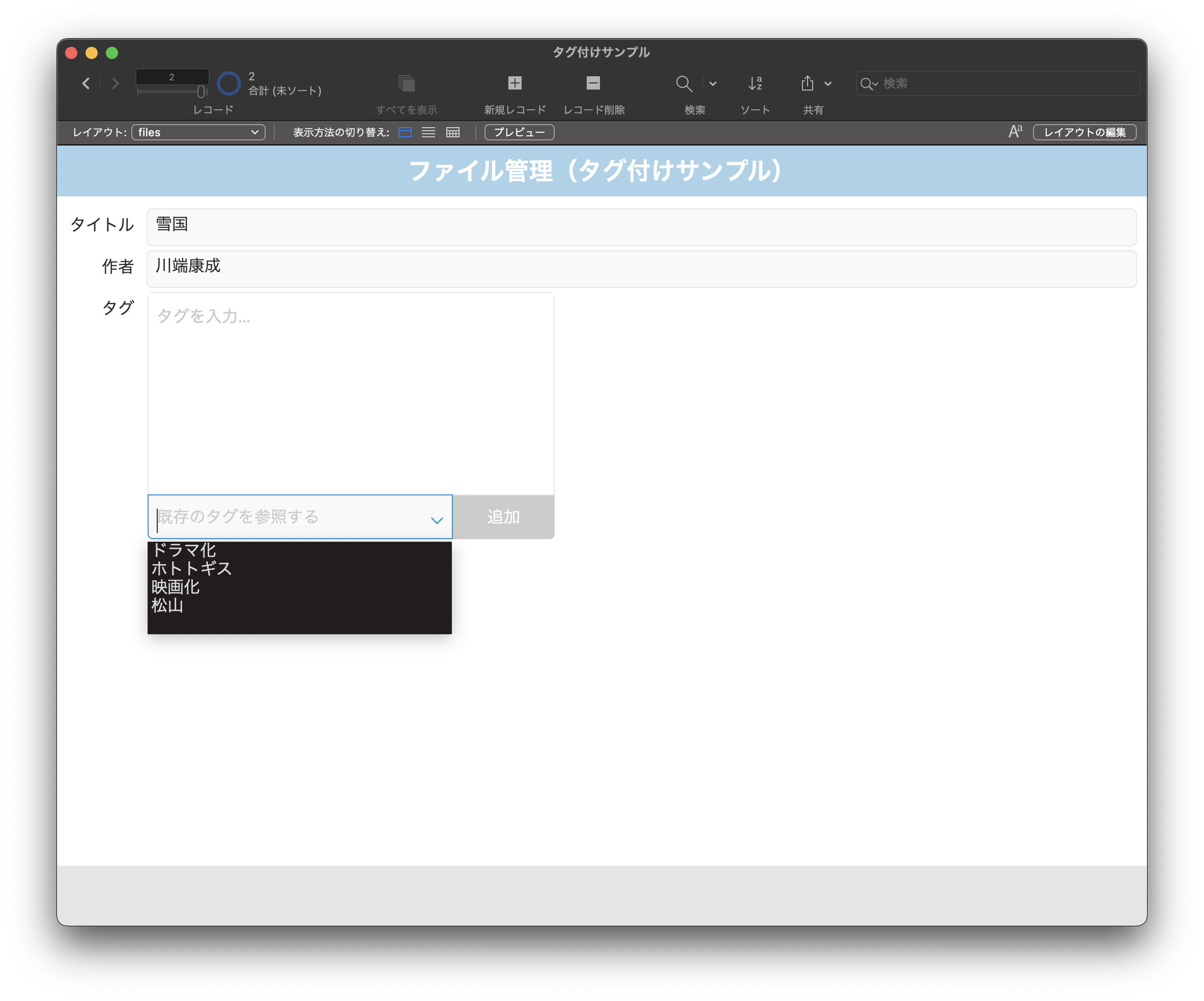Go to the next record arrow
This screenshot has height=1001, width=1204.
115,83
